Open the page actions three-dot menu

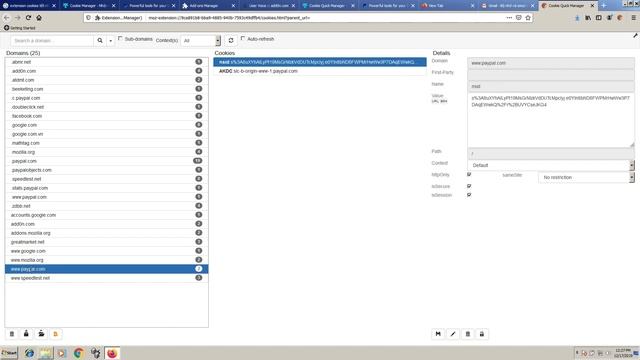point(509,18)
